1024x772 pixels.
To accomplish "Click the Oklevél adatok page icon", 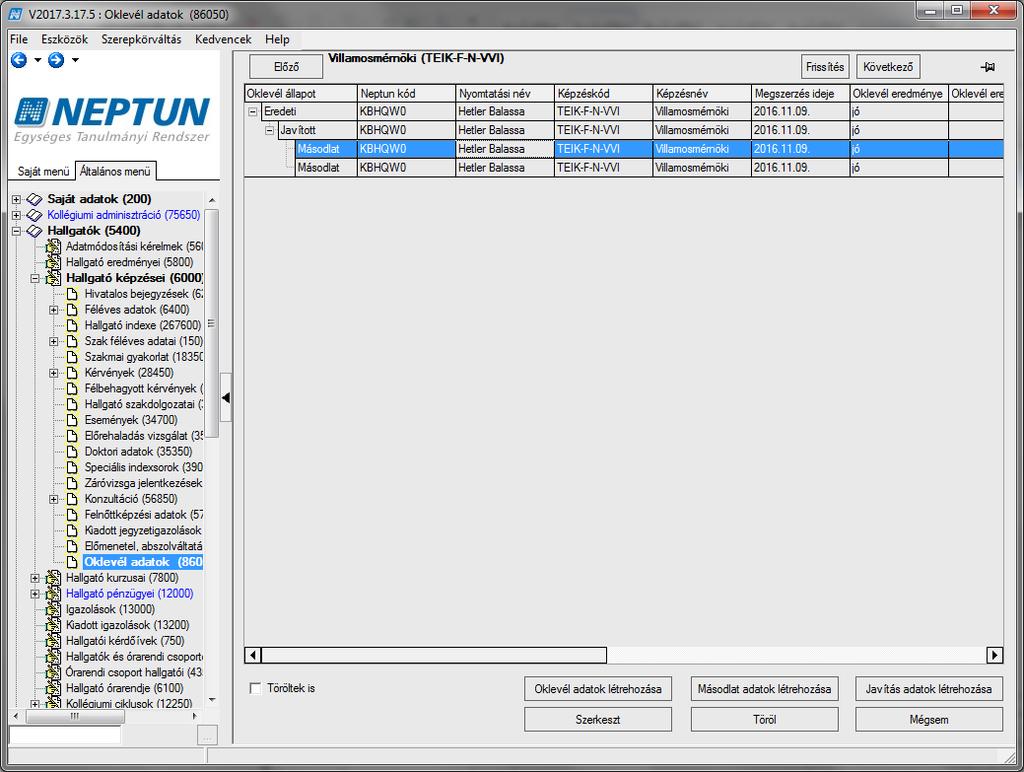I will (x=72, y=562).
